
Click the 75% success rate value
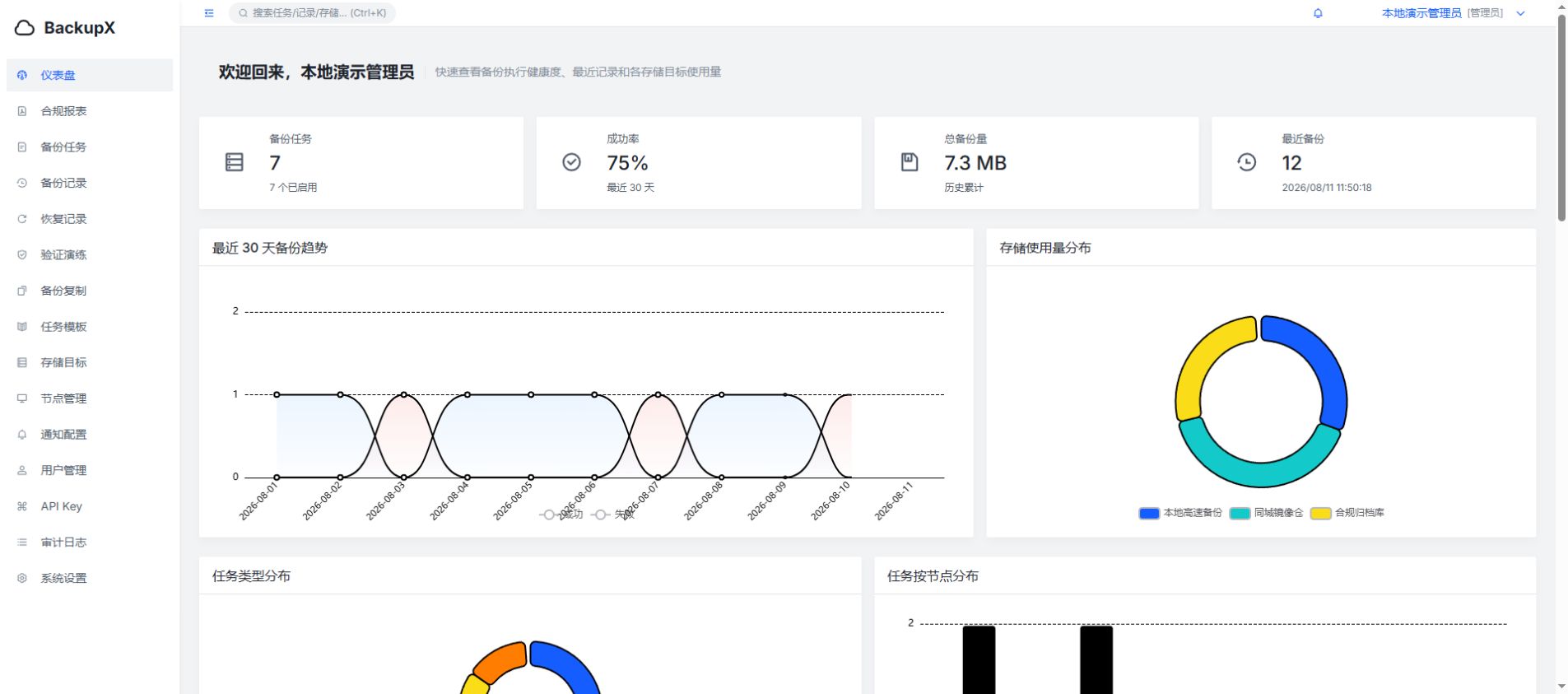click(x=627, y=163)
